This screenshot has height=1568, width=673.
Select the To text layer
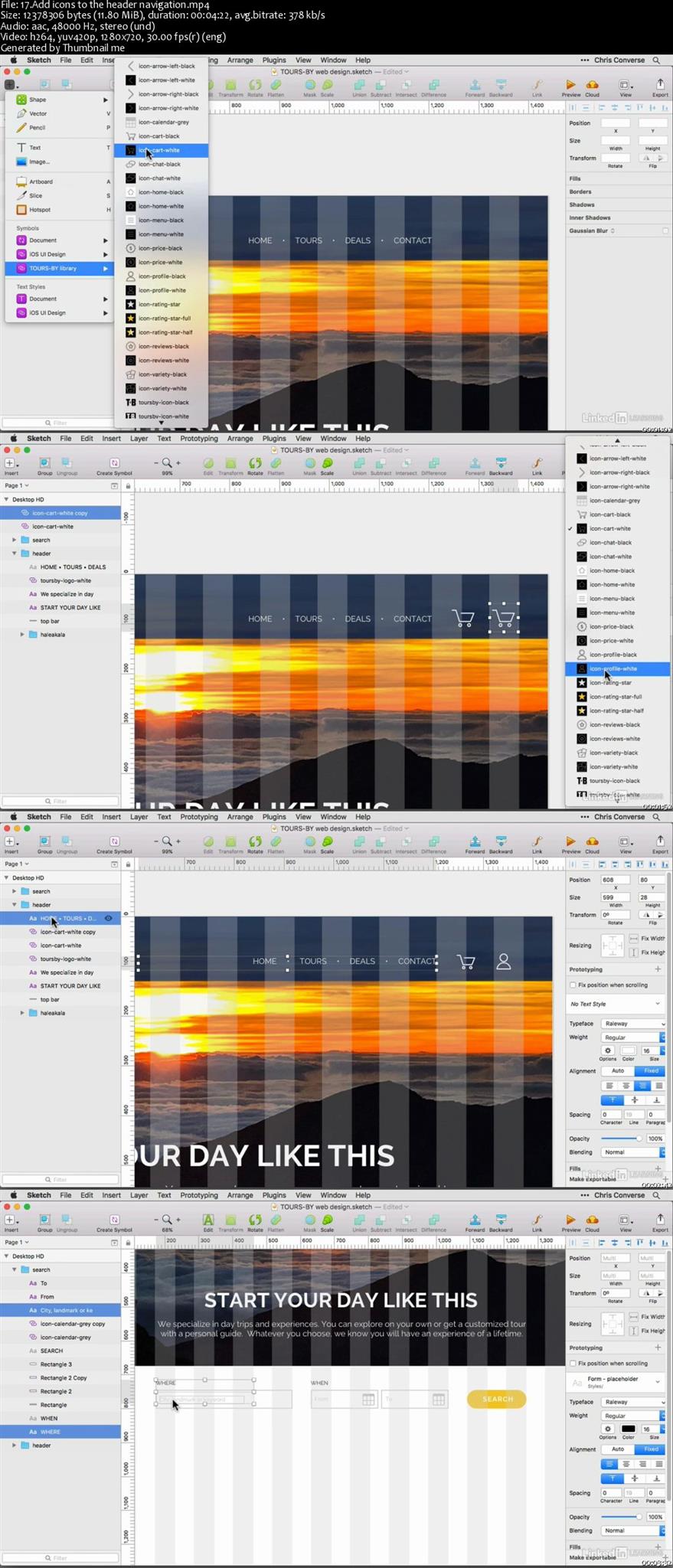[60, 1283]
